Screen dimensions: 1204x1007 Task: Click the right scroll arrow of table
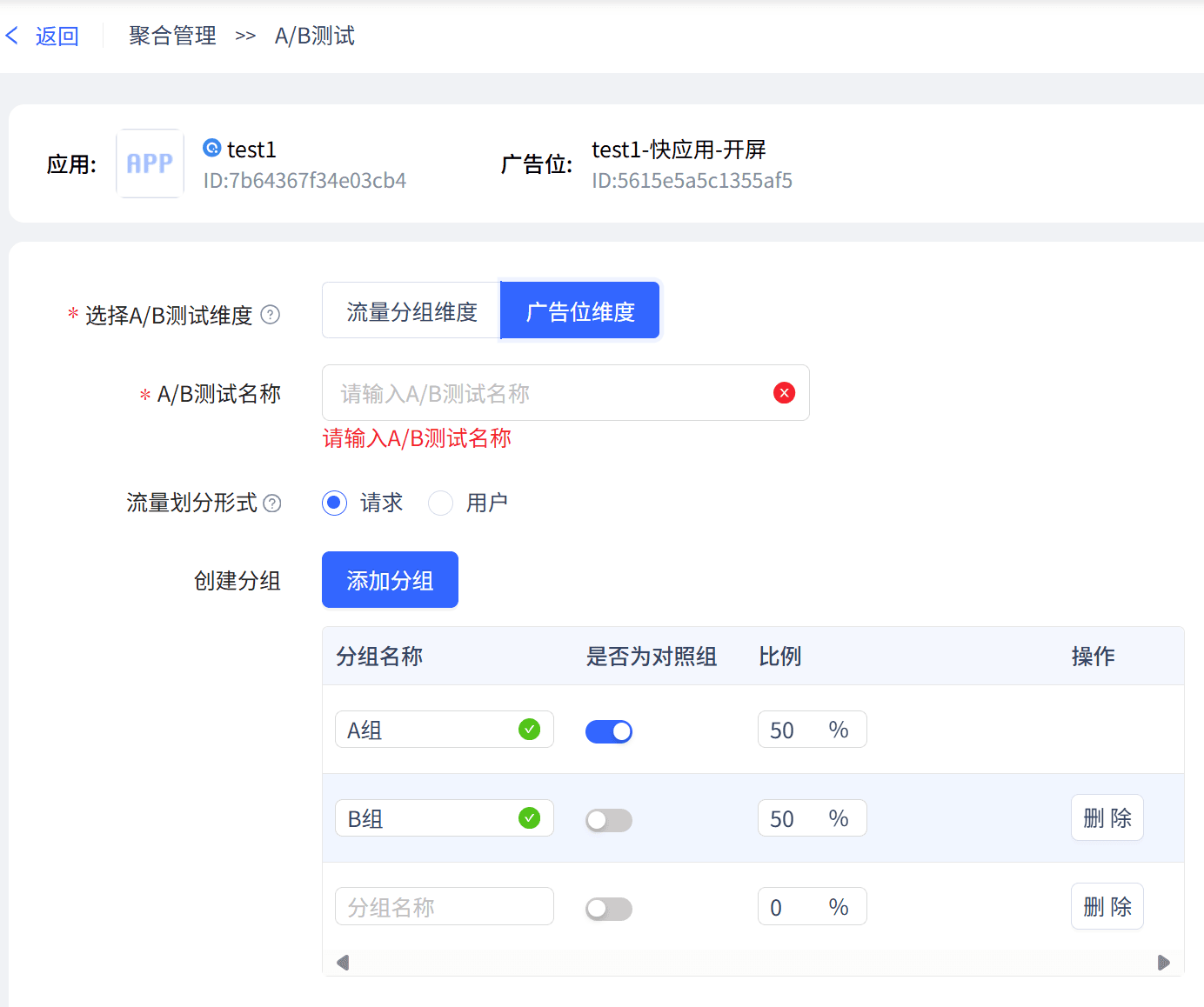[x=1163, y=963]
